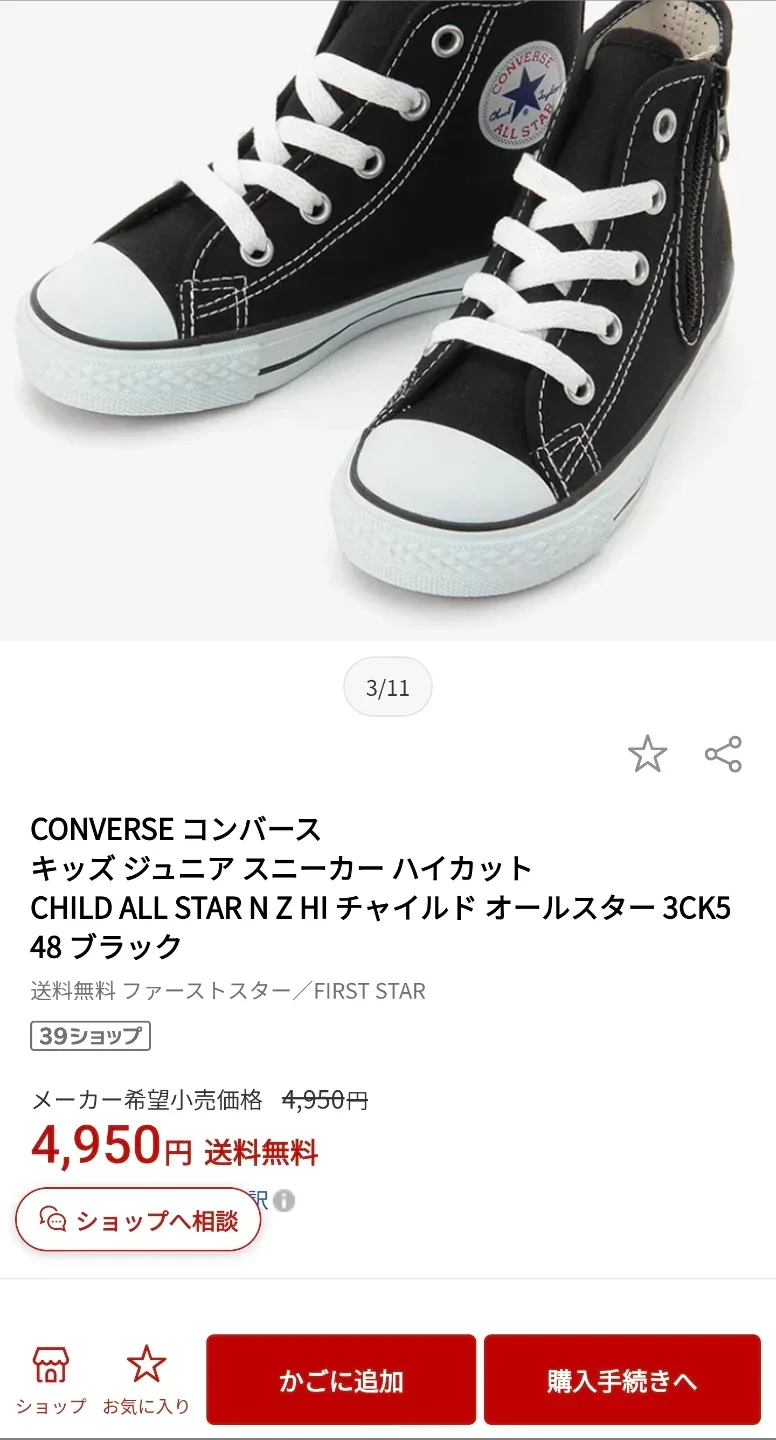Tap the ショップ storefront icon
This screenshot has height=1440, width=776.
[51, 1364]
